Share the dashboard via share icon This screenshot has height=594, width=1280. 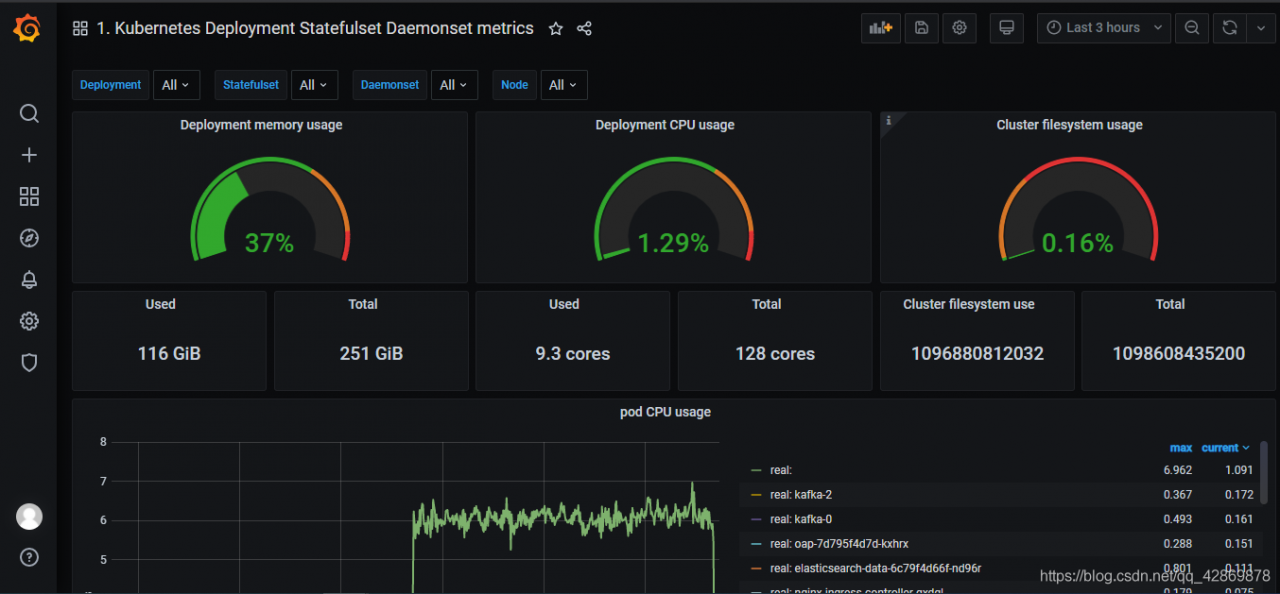pyautogui.click(x=585, y=29)
